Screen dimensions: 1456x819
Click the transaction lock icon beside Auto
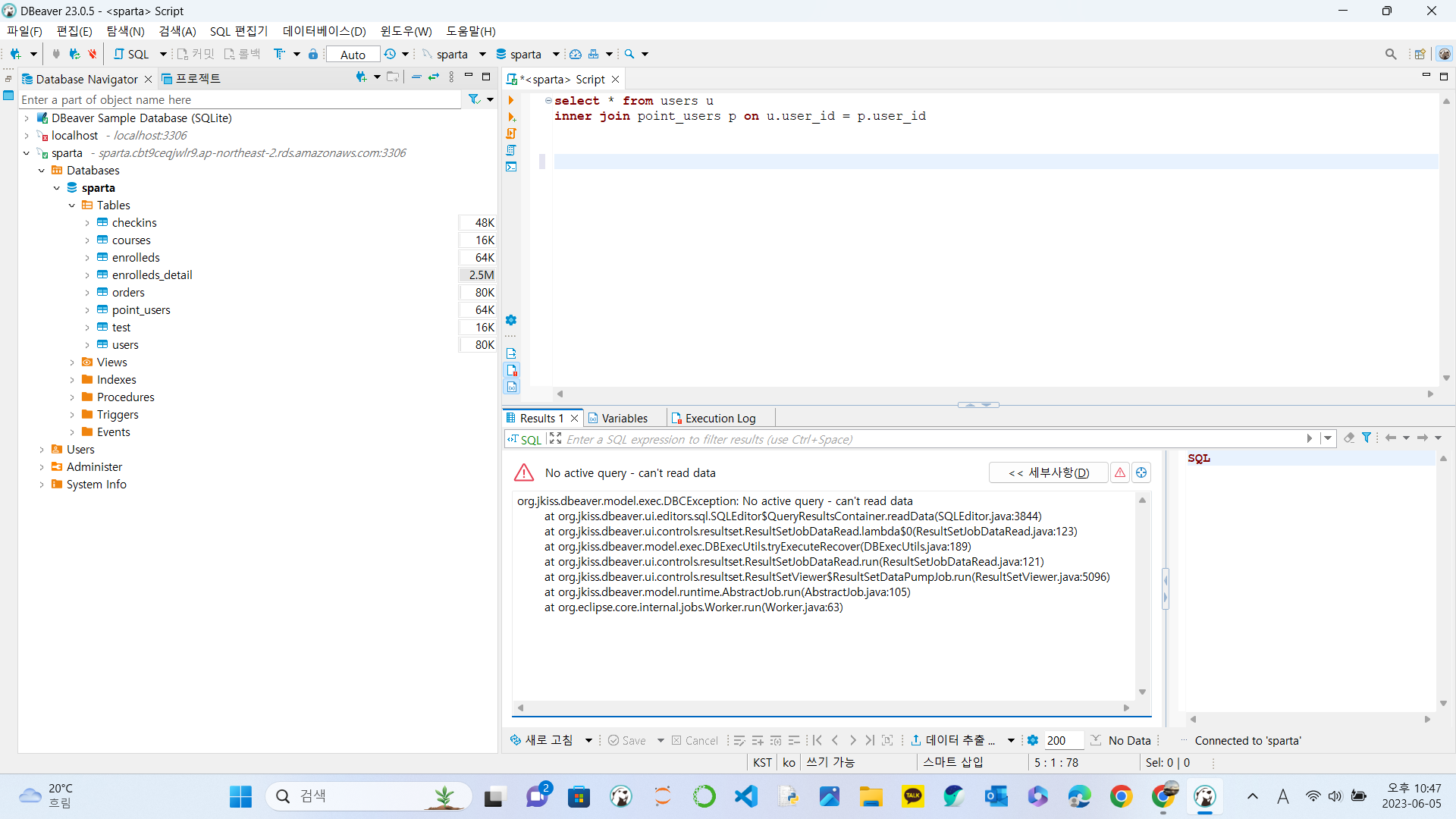pyautogui.click(x=313, y=54)
